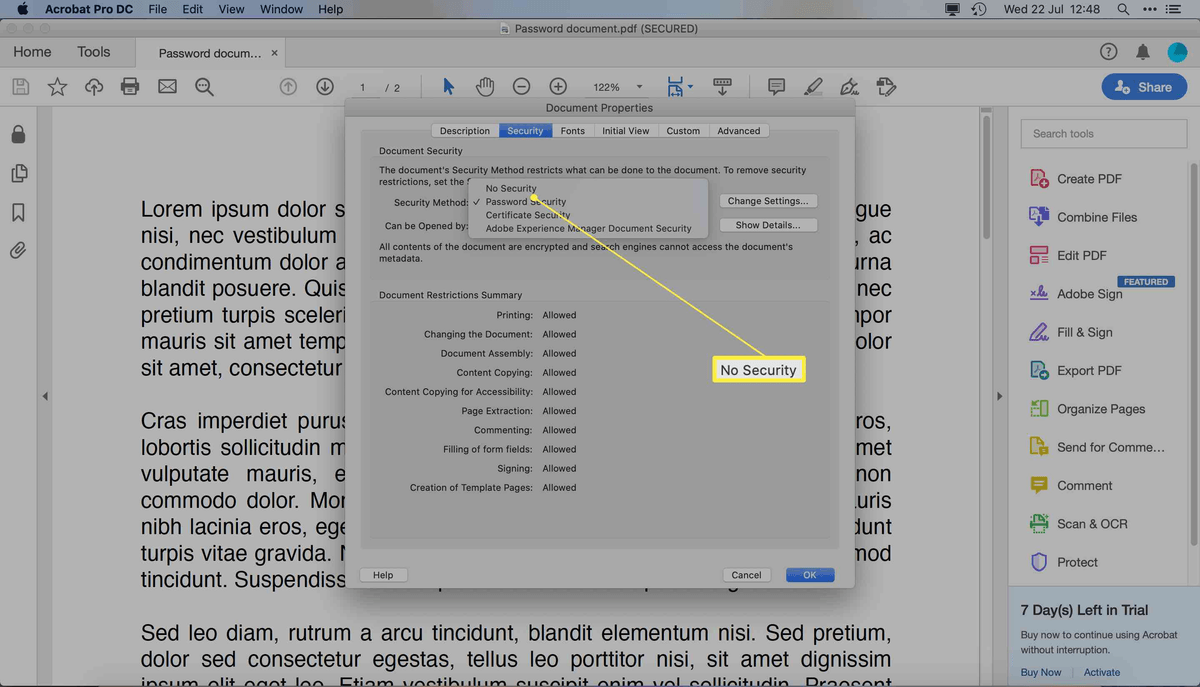Open the Comment speech bubble tool

pyautogui.click(x=776, y=86)
